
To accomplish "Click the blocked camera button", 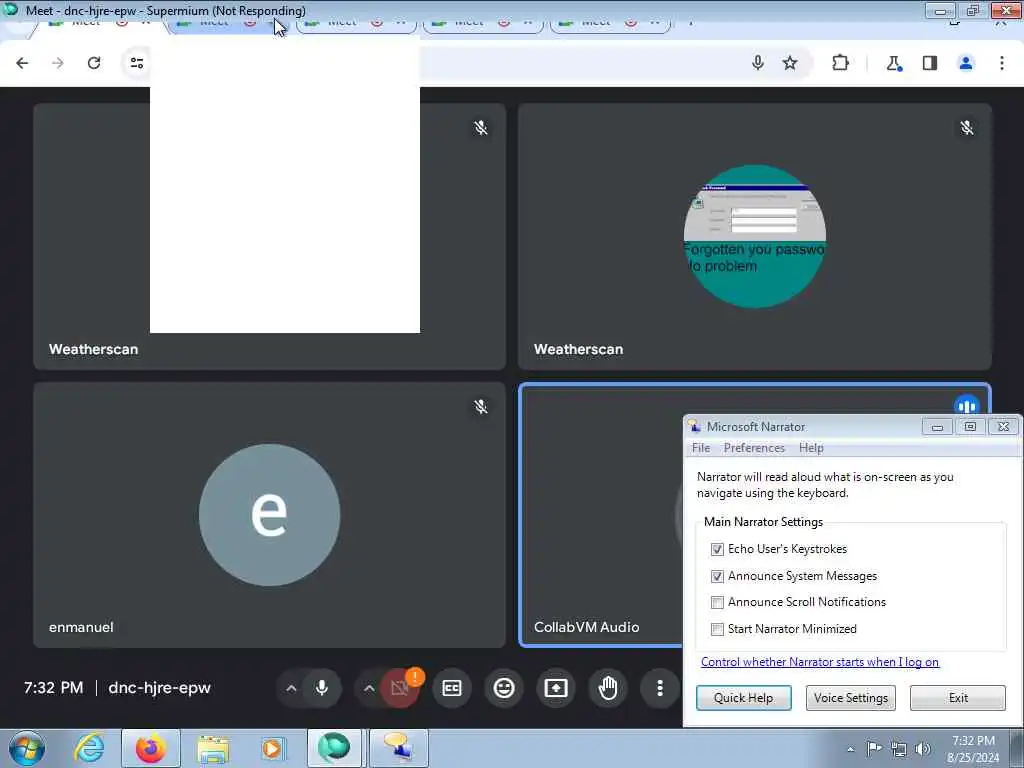I will pos(399,688).
